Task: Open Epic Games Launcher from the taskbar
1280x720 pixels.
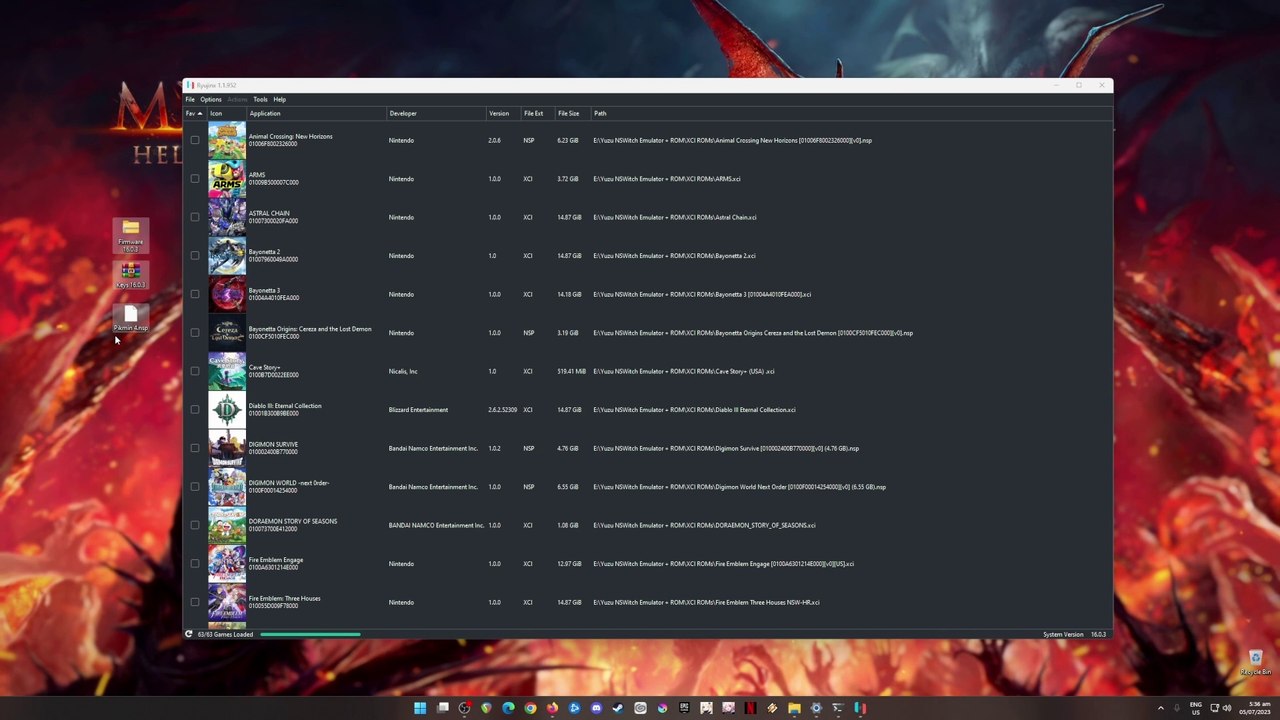Action: 684,708
